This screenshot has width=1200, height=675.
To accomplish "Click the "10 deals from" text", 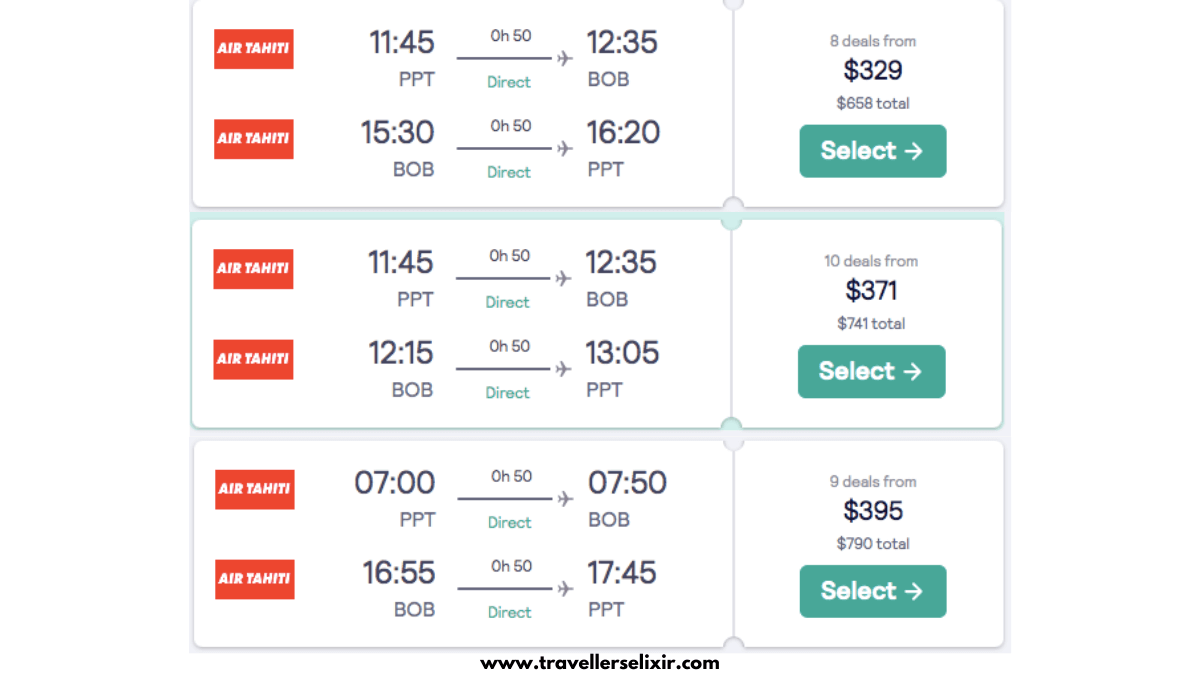I will point(871,261).
